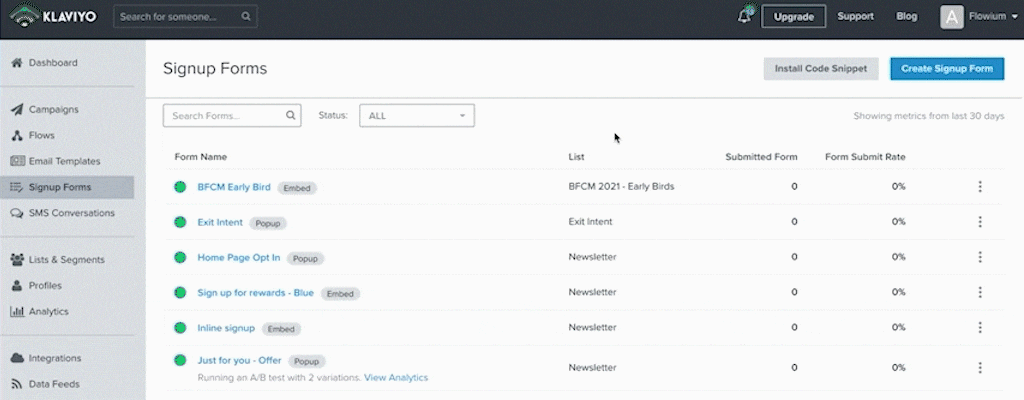
Task: Click the Create Signup Form button
Action: coord(947,69)
